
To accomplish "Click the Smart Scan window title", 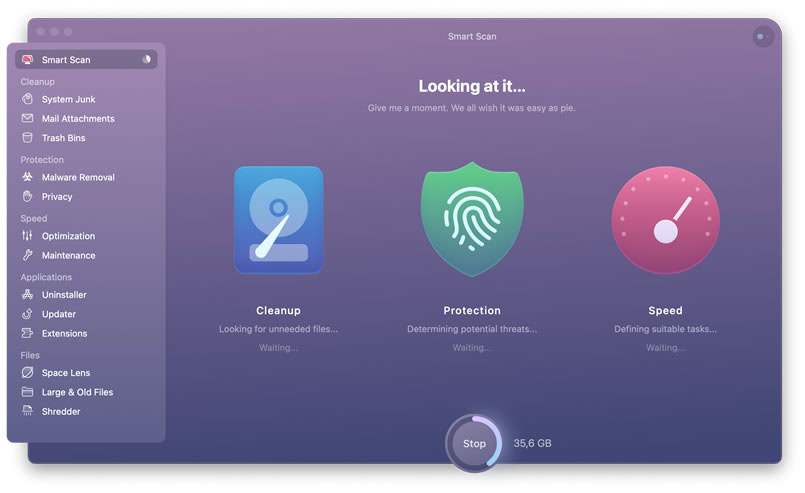I will [472, 36].
